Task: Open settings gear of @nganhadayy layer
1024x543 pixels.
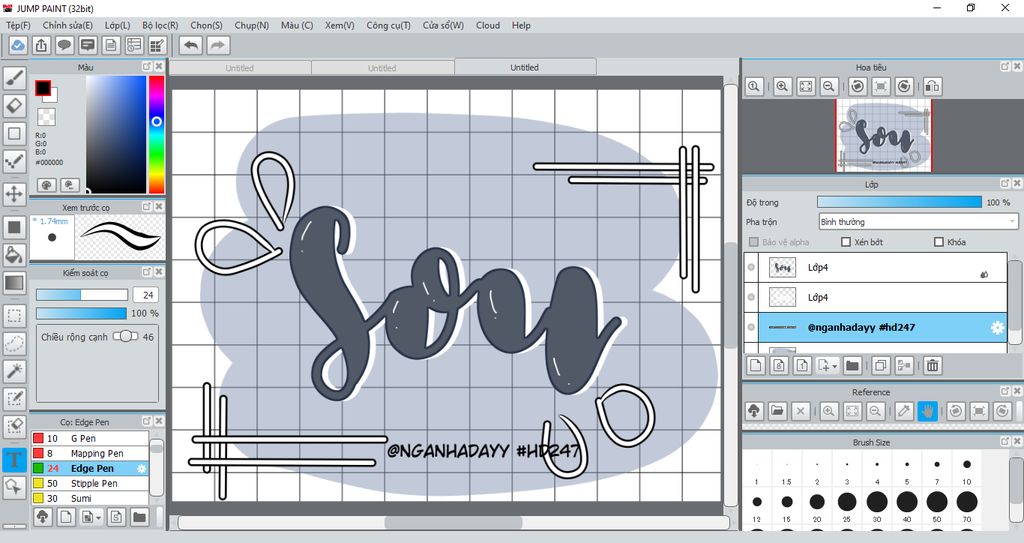Action: [x=997, y=327]
